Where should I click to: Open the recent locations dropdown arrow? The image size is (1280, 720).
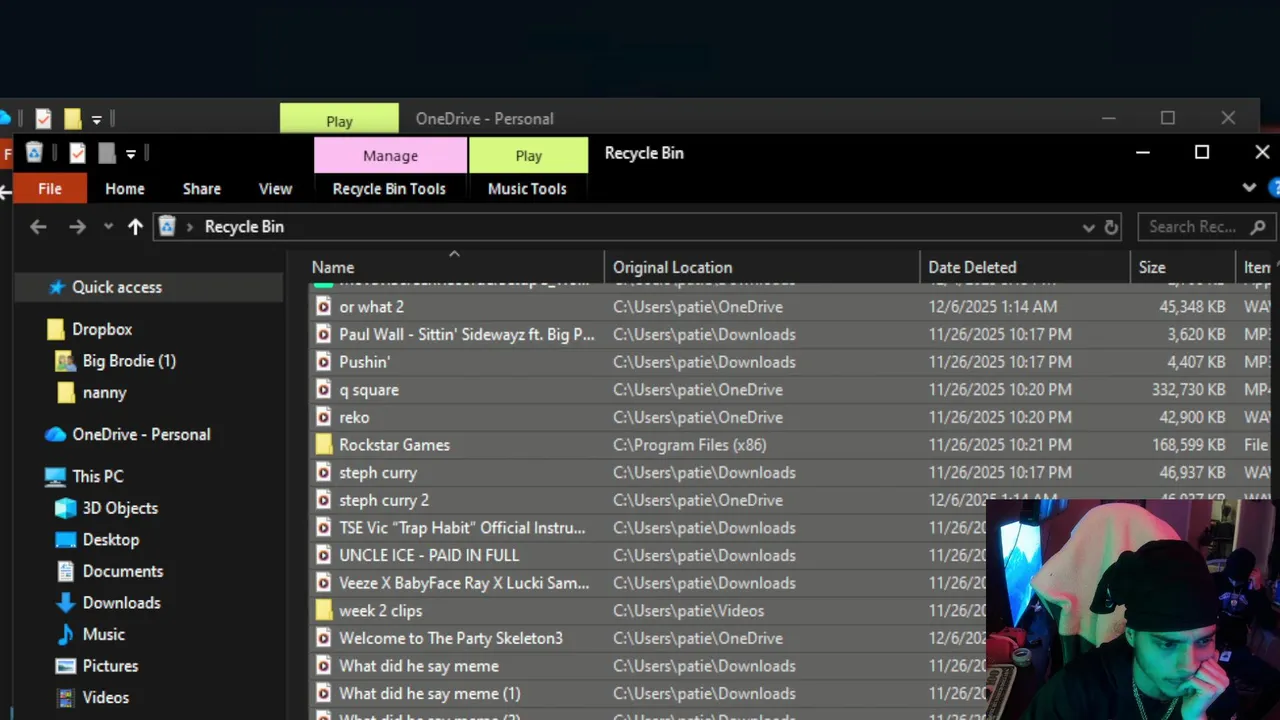click(108, 227)
